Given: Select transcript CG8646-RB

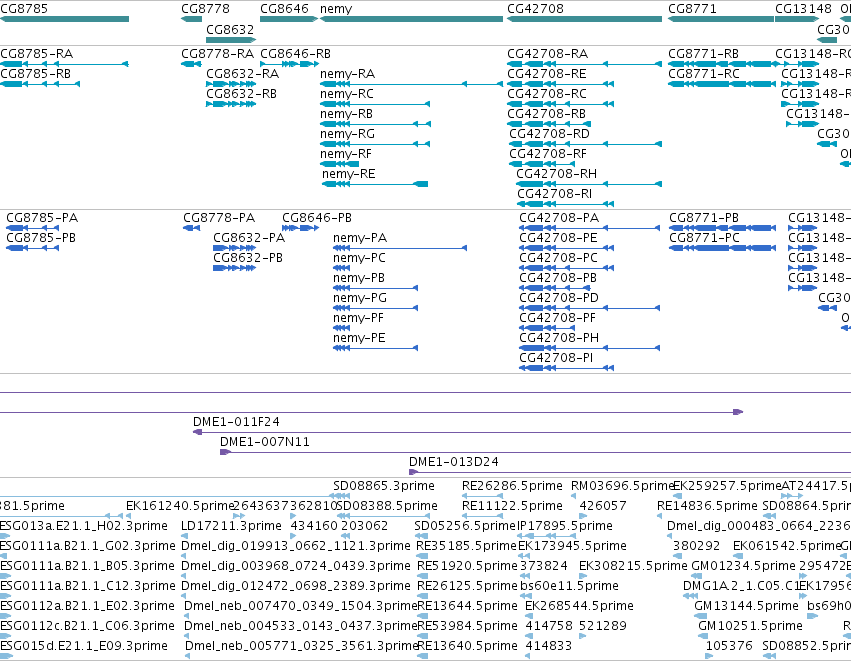Looking at the screenshot, I should click(x=289, y=64).
